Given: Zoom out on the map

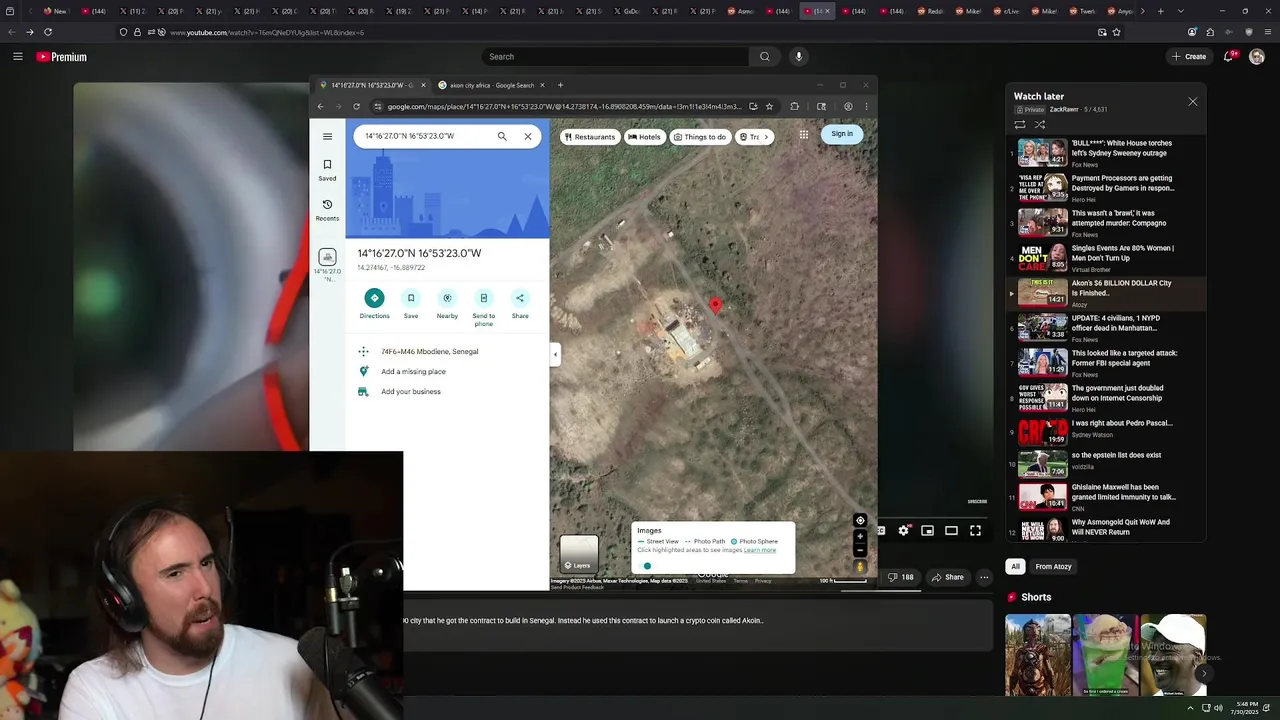Looking at the screenshot, I should pos(860,550).
